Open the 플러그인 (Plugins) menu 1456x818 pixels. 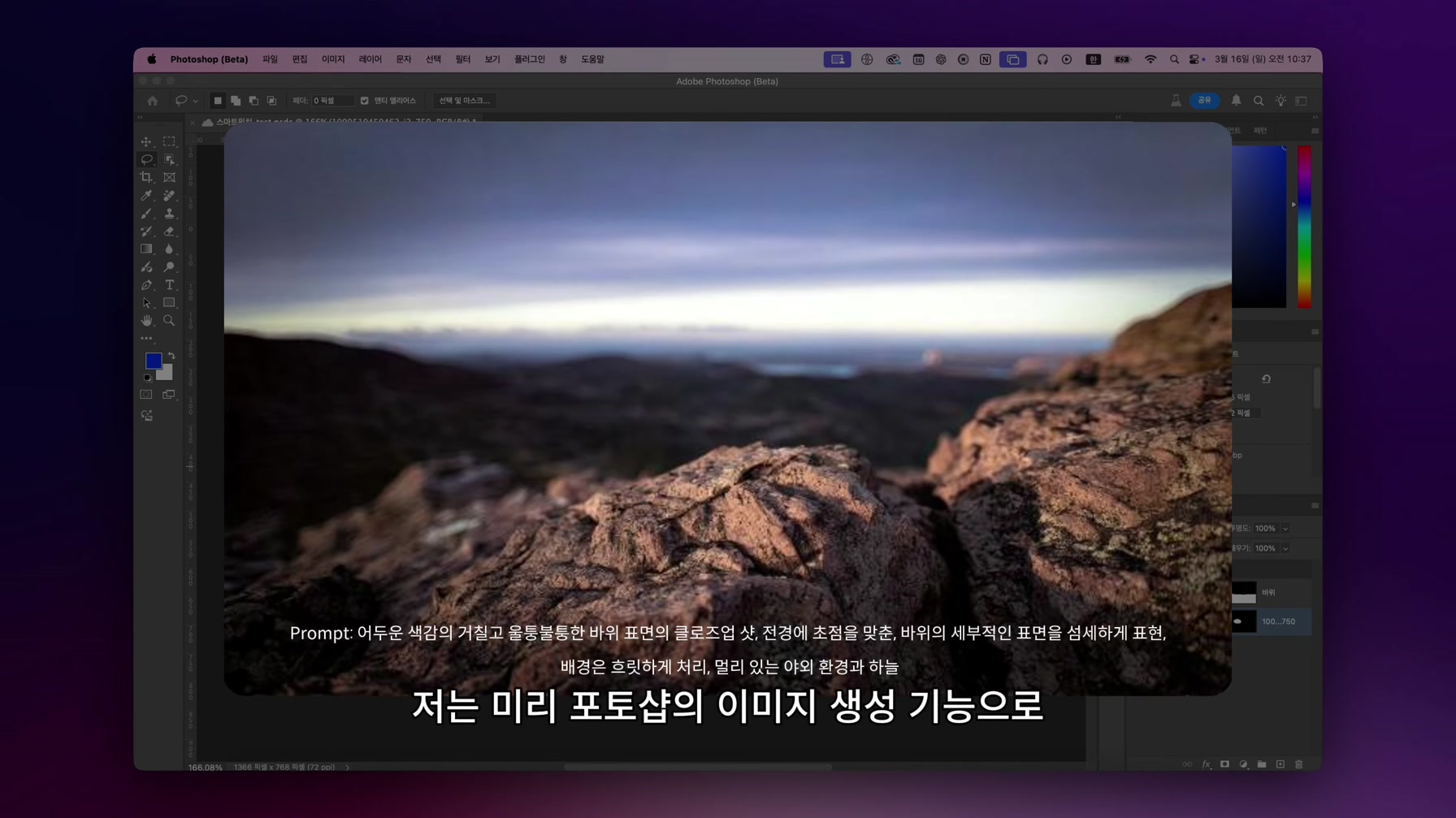(530, 59)
